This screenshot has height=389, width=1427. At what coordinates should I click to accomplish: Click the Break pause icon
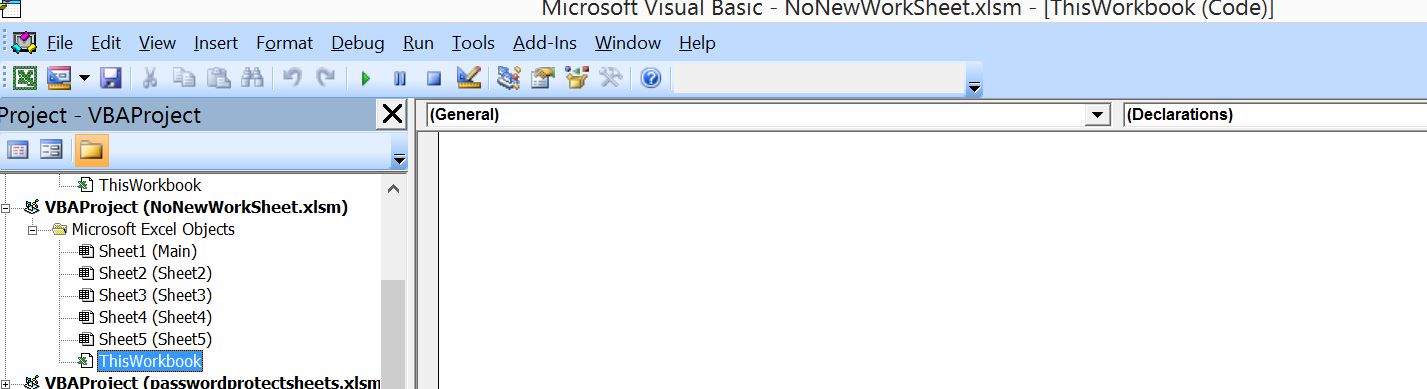[x=400, y=78]
